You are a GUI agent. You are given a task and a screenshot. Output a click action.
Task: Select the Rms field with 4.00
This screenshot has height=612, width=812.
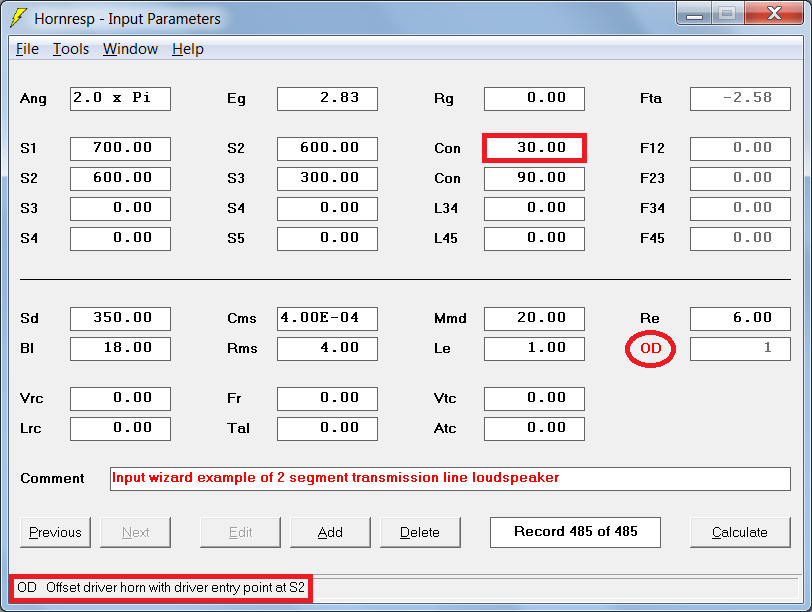(x=327, y=349)
